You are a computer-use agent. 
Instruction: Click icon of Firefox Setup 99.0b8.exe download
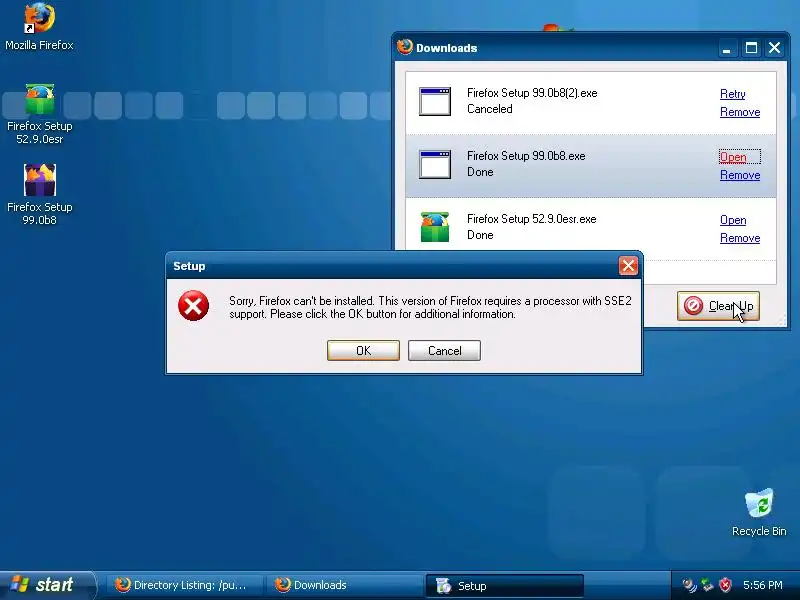pyautogui.click(x=435, y=164)
